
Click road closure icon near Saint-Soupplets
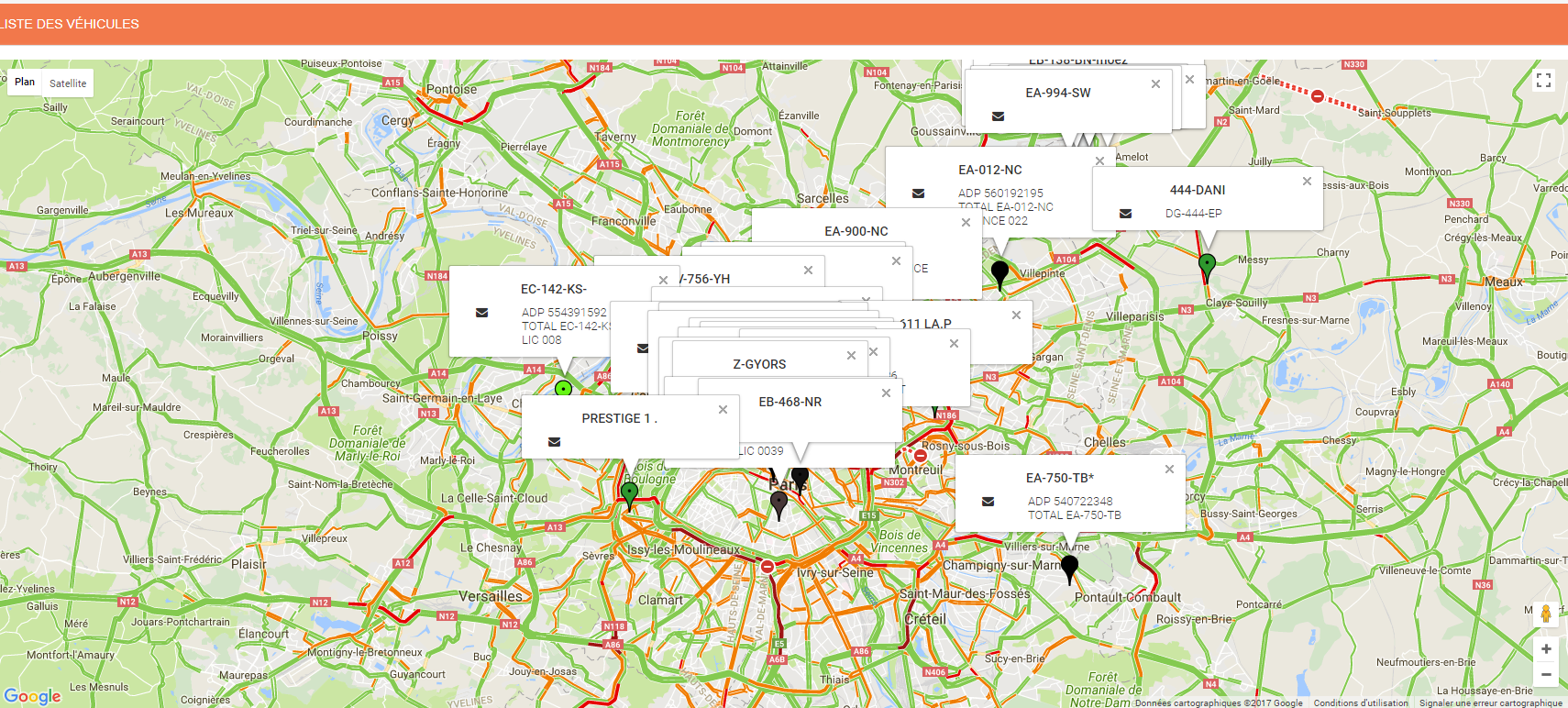[x=1318, y=96]
